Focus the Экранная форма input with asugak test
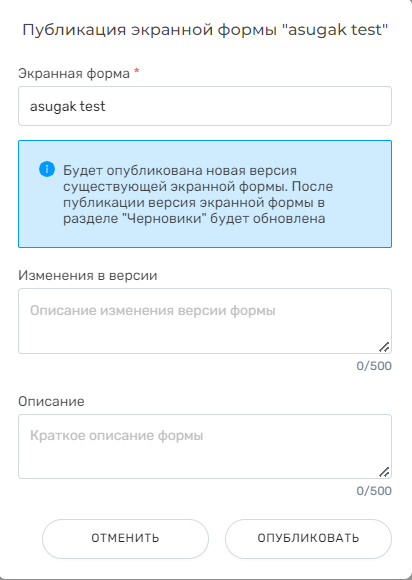Viewport: 412px width, 580px height. point(205,106)
